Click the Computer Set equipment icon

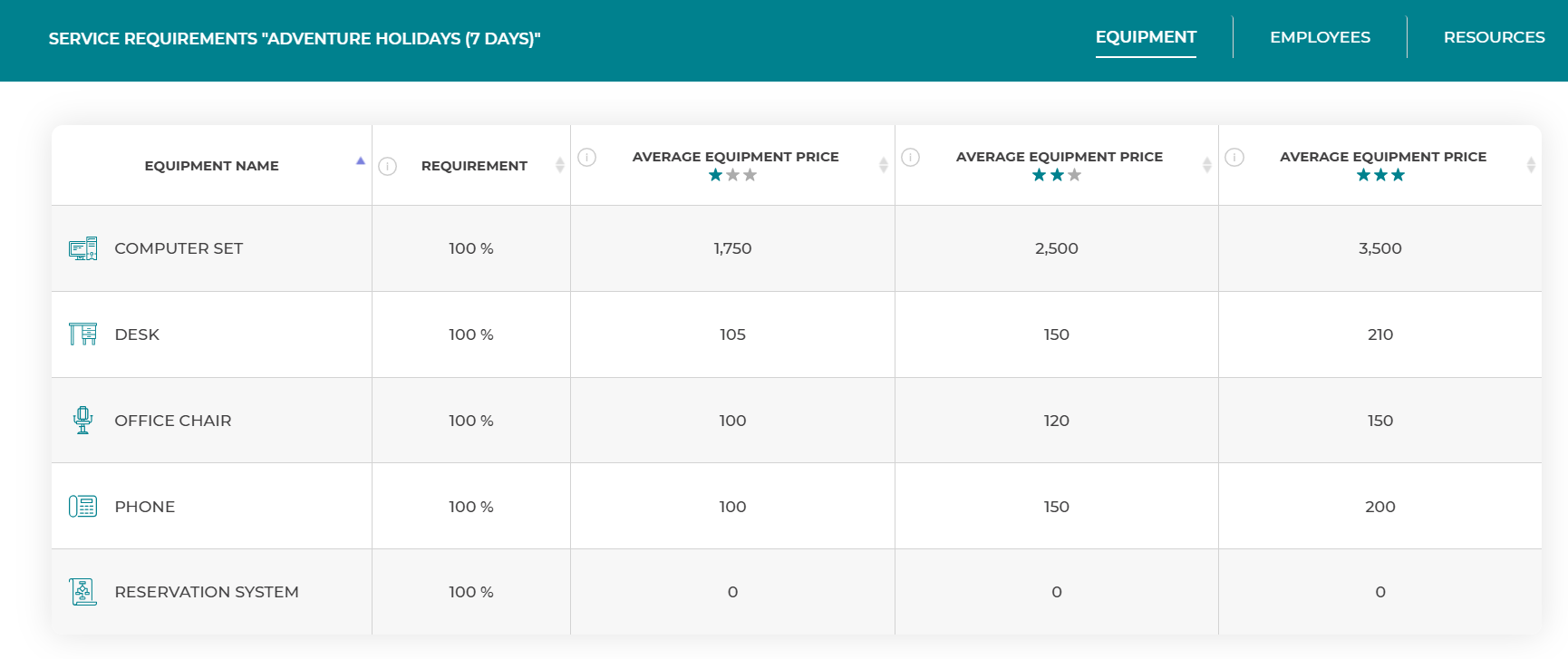(x=82, y=248)
